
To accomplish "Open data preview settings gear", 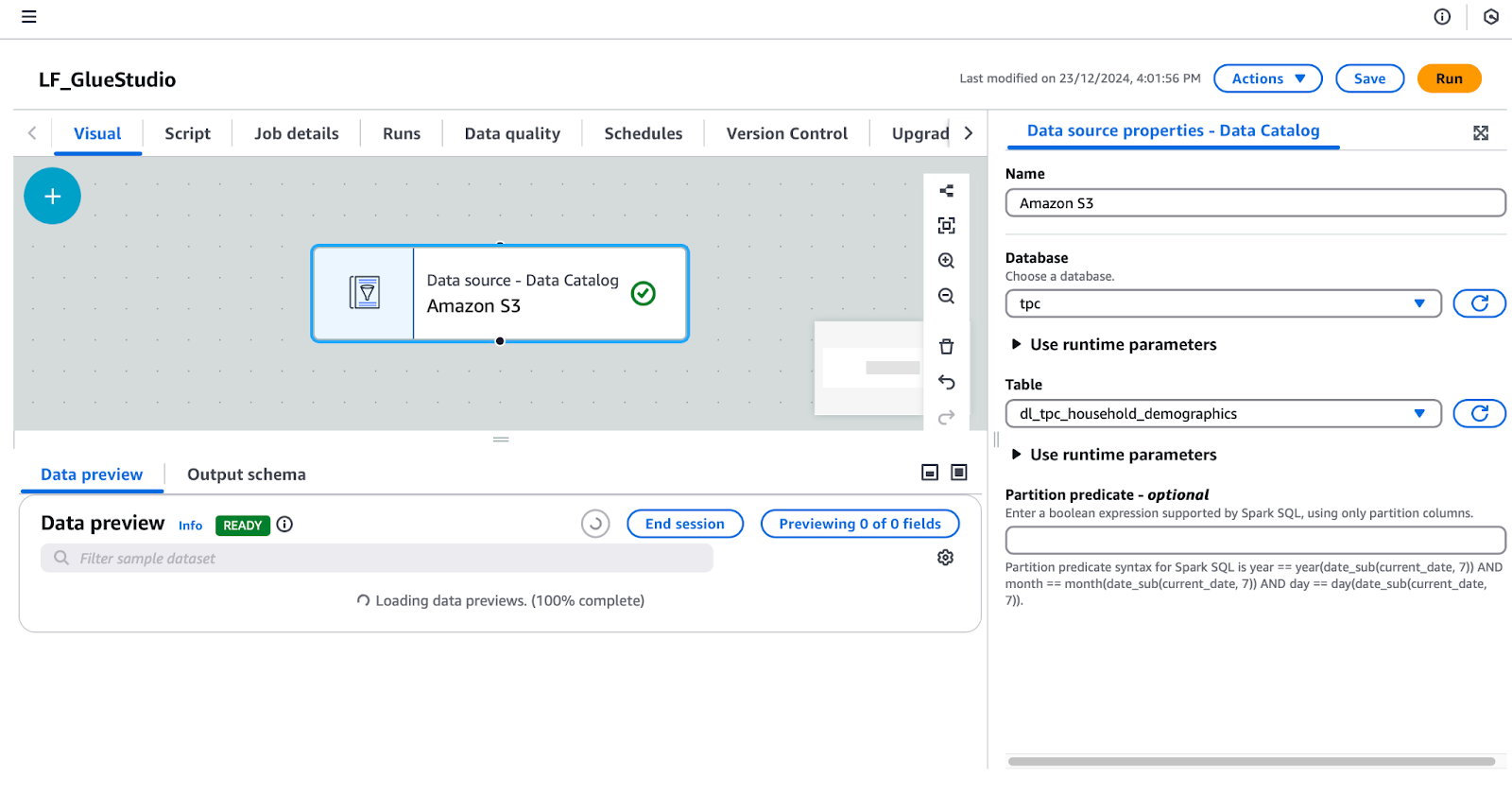I will [x=945, y=558].
